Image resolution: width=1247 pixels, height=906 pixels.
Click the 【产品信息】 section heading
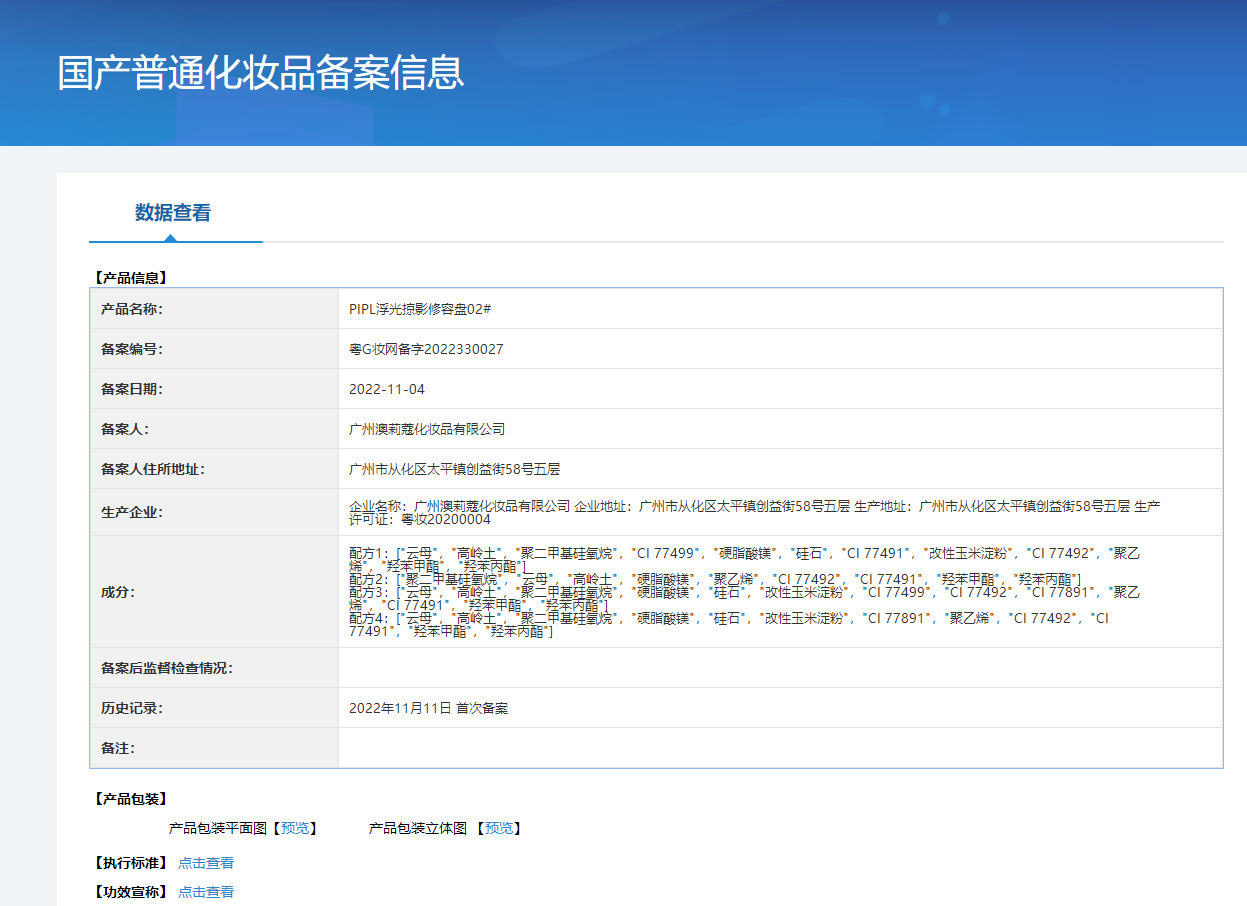click(x=130, y=278)
